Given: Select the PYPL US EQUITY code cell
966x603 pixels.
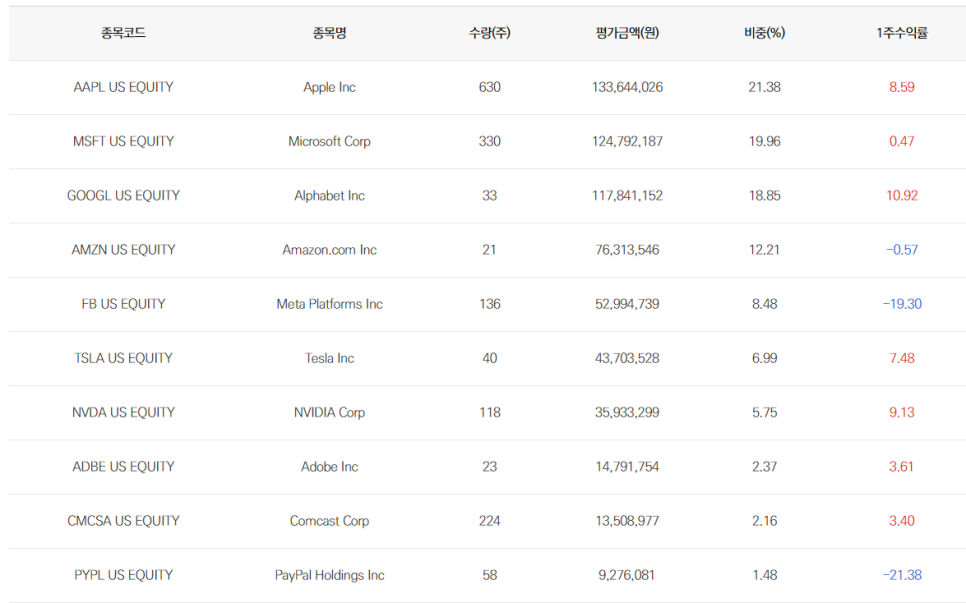Looking at the screenshot, I should pos(123,575).
